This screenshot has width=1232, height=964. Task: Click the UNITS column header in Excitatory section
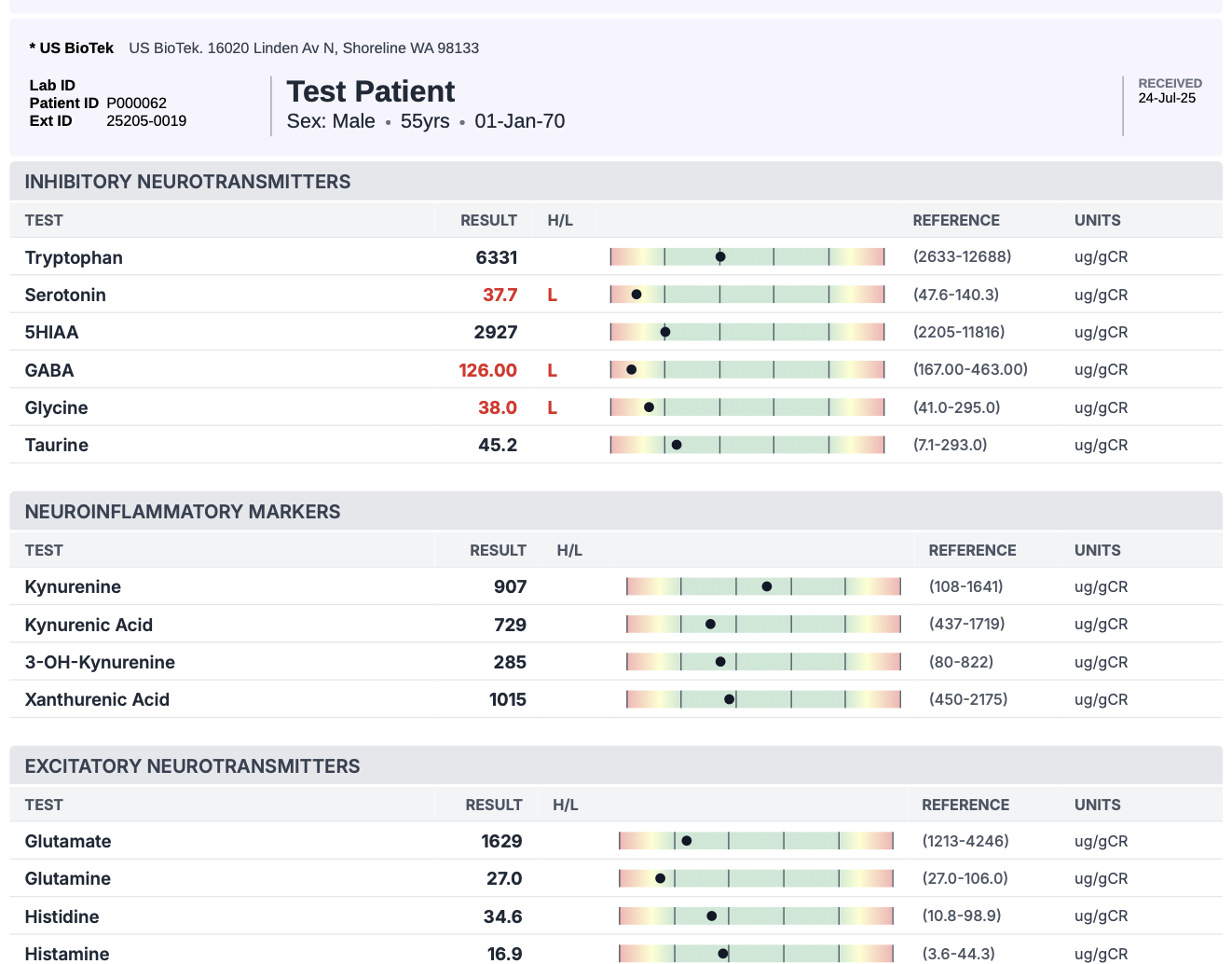pyautogui.click(x=1097, y=805)
